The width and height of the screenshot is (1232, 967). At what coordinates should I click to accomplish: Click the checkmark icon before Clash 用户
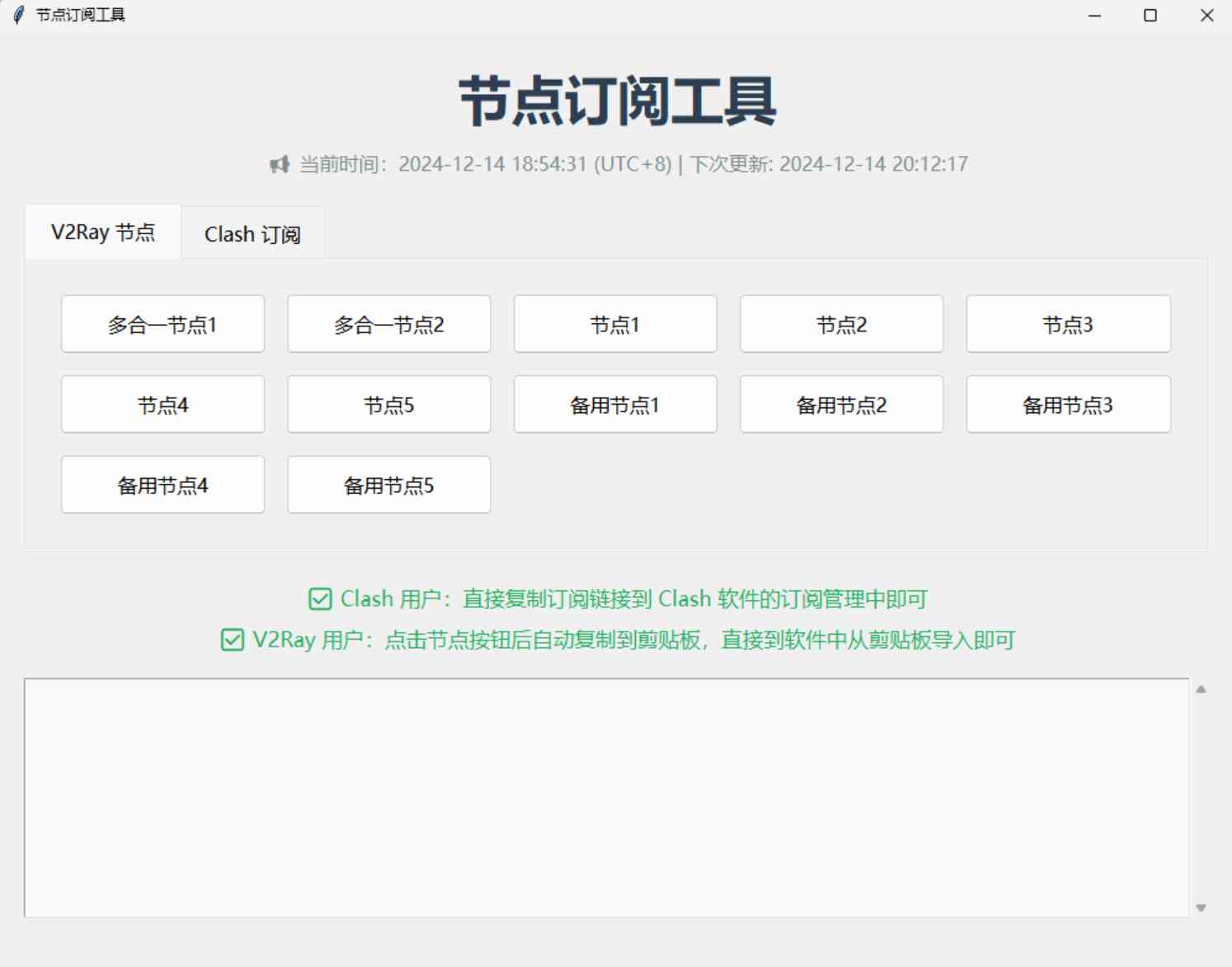[x=320, y=599]
